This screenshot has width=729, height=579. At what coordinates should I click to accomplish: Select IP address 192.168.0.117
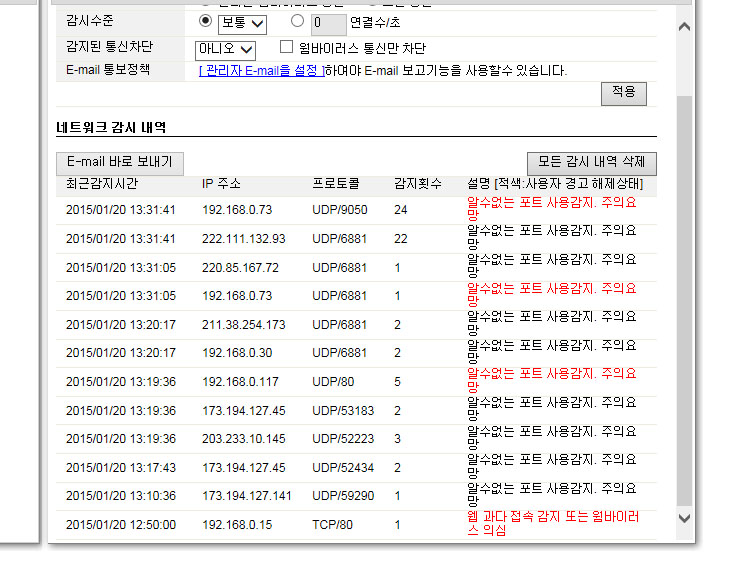(x=240, y=382)
